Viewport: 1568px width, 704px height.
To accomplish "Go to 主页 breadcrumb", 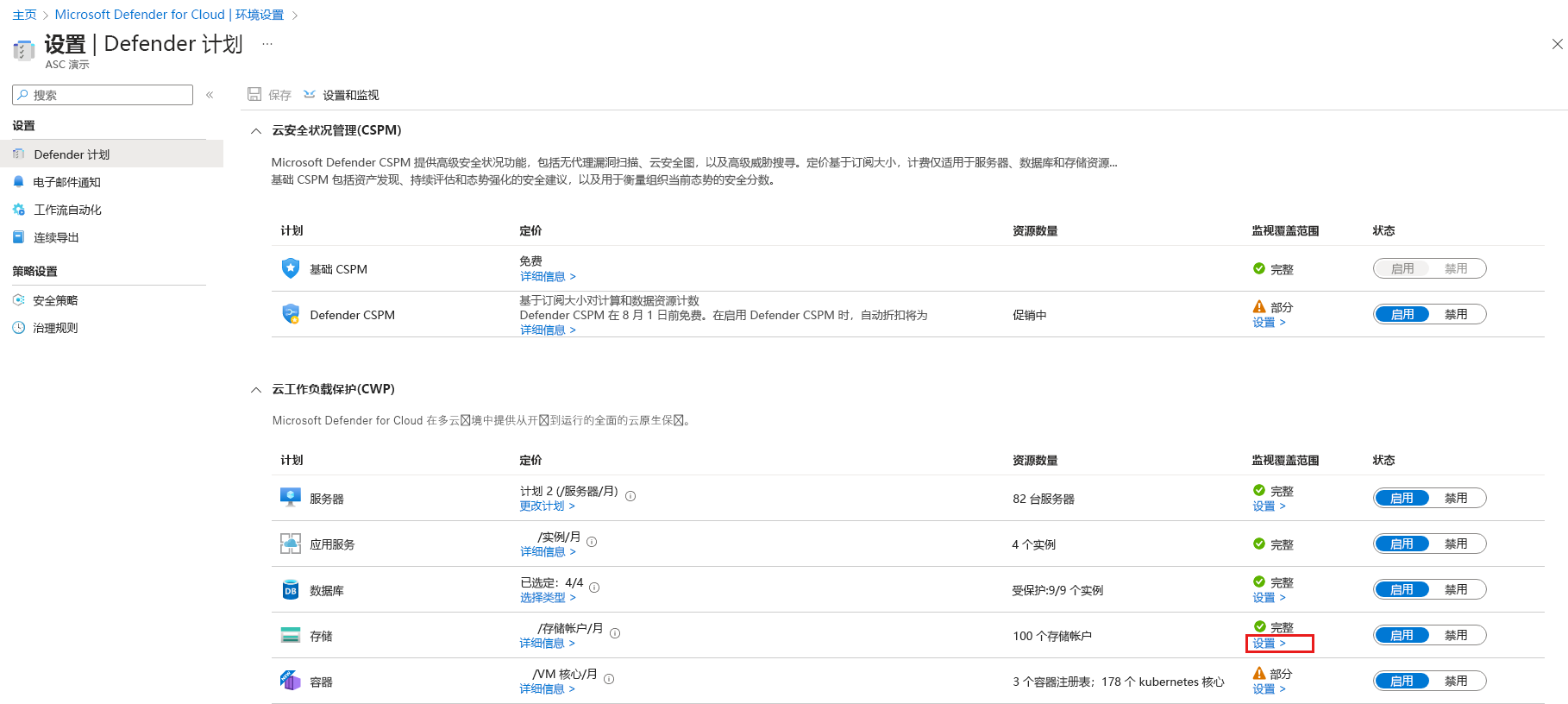I will [x=24, y=15].
